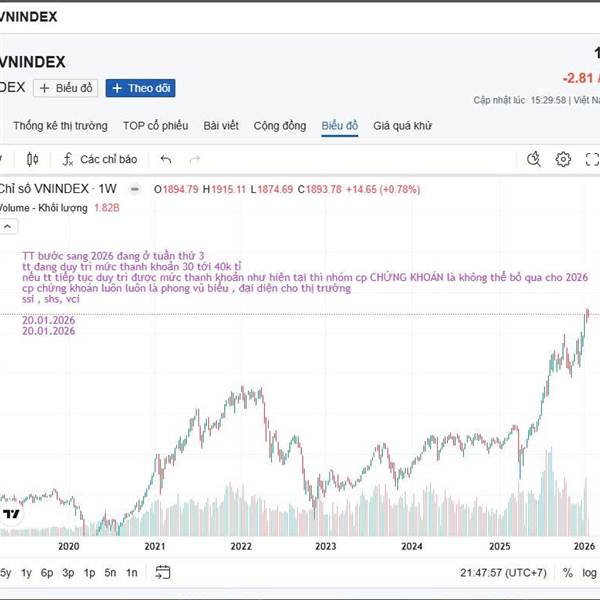600x600 pixels.
Task: Open chart settings gear
Action: tap(563, 159)
